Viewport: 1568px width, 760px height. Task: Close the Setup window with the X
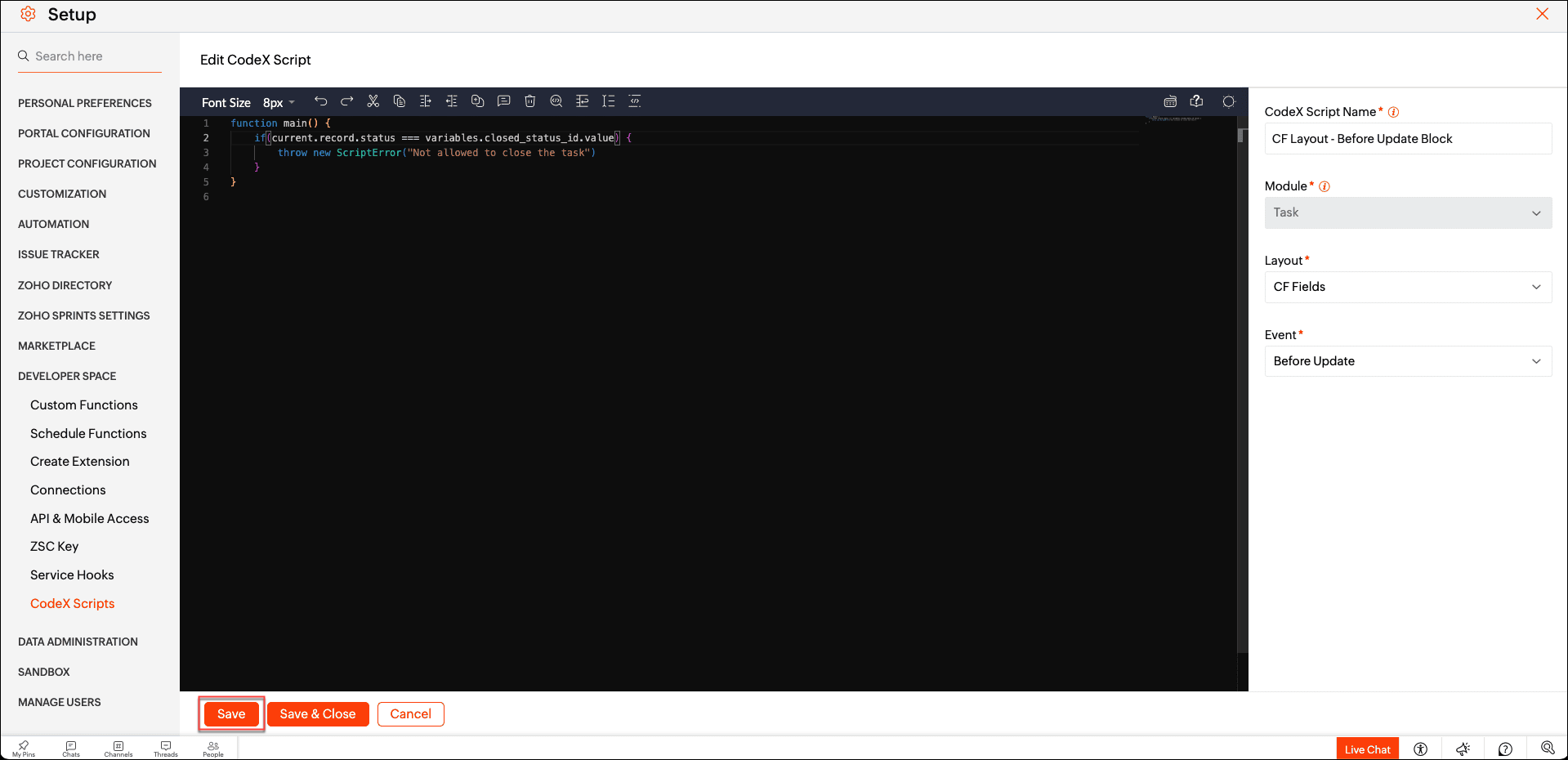tap(1542, 14)
